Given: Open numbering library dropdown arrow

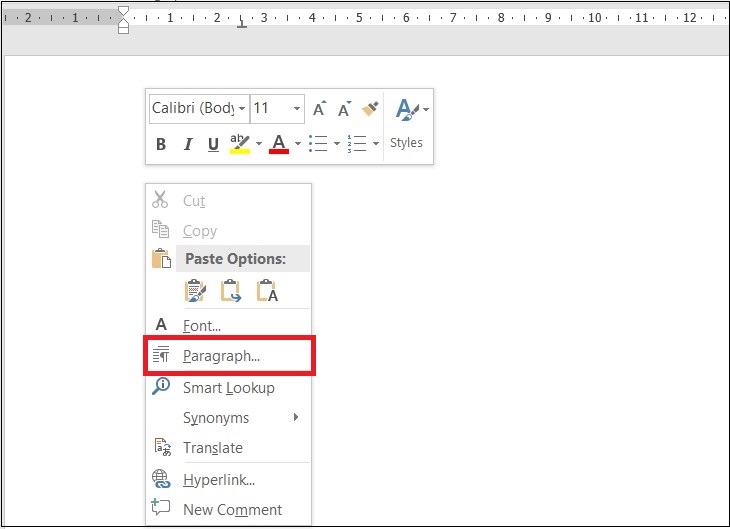Looking at the screenshot, I should tap(376, 143).
